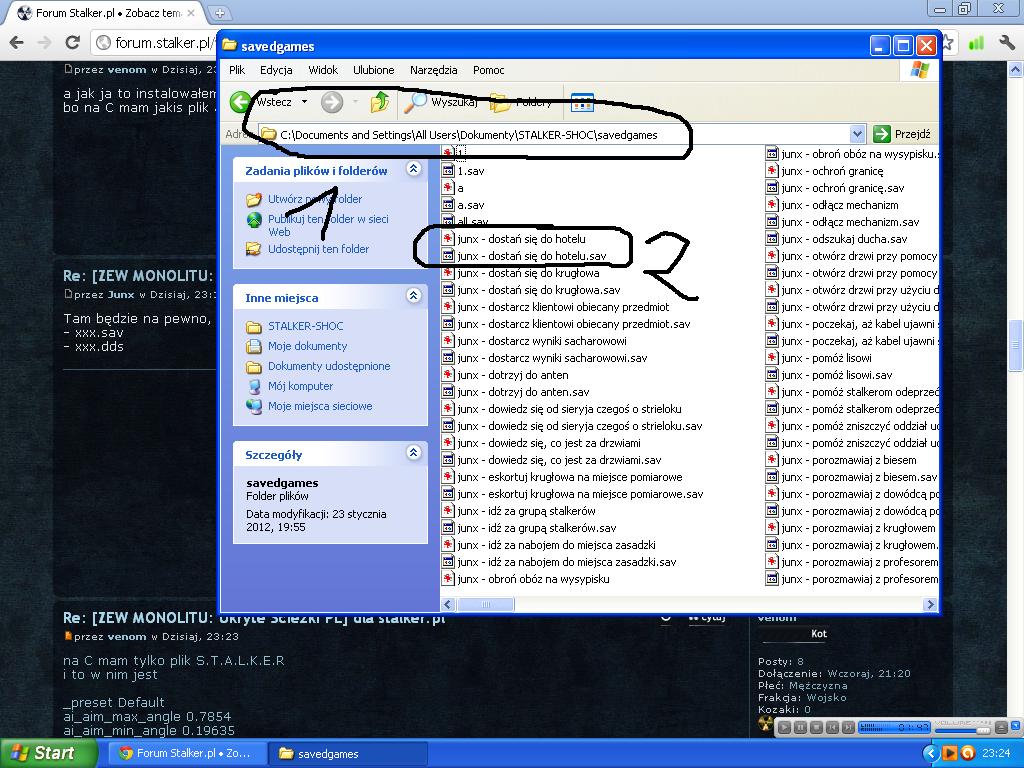
Task: Select 'junx - dostań się do kruglowa.sav'
Action: click(532, 290)
